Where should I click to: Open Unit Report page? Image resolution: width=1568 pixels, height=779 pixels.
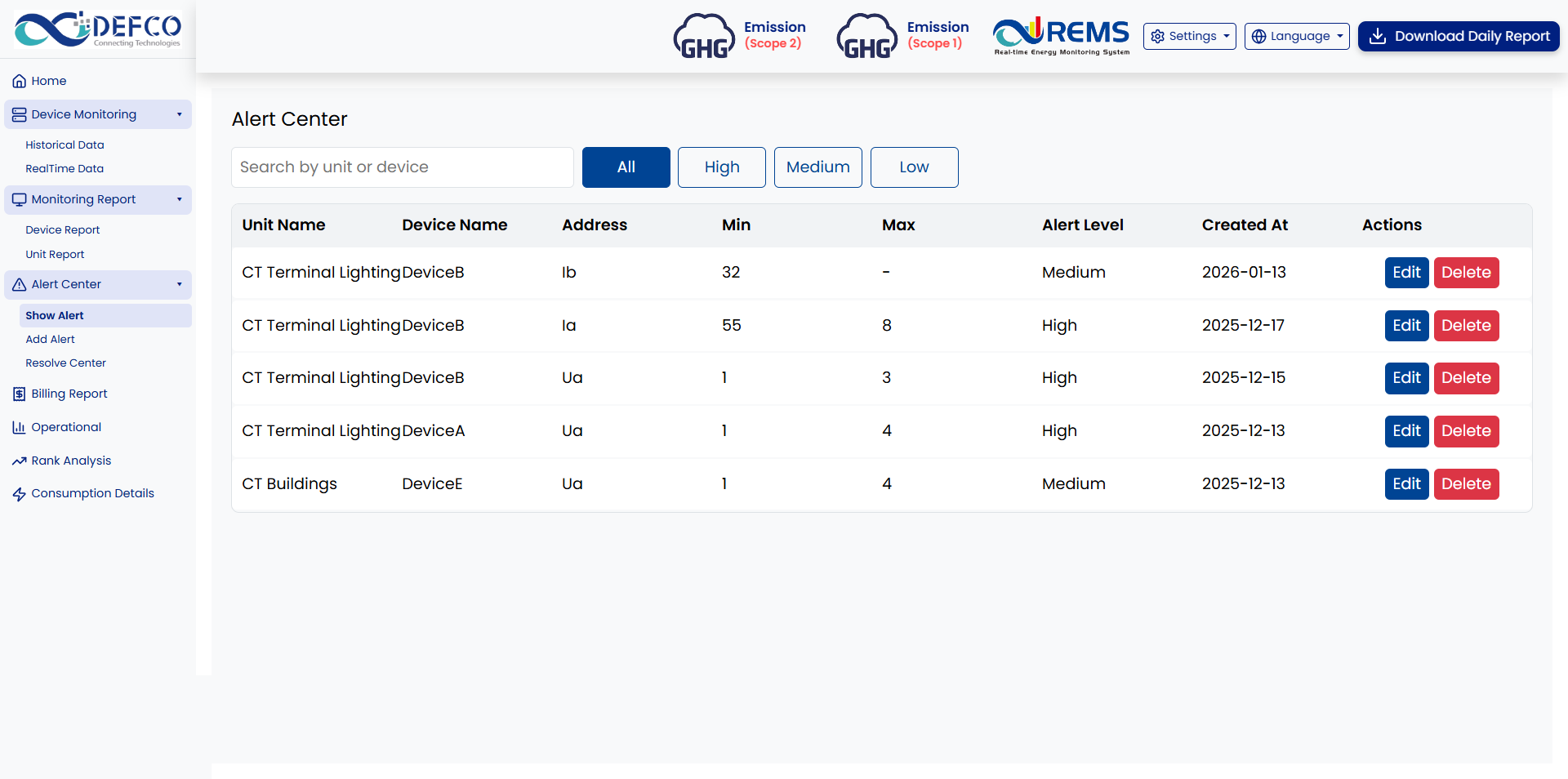pyautogui.click(x=55, y=254)
